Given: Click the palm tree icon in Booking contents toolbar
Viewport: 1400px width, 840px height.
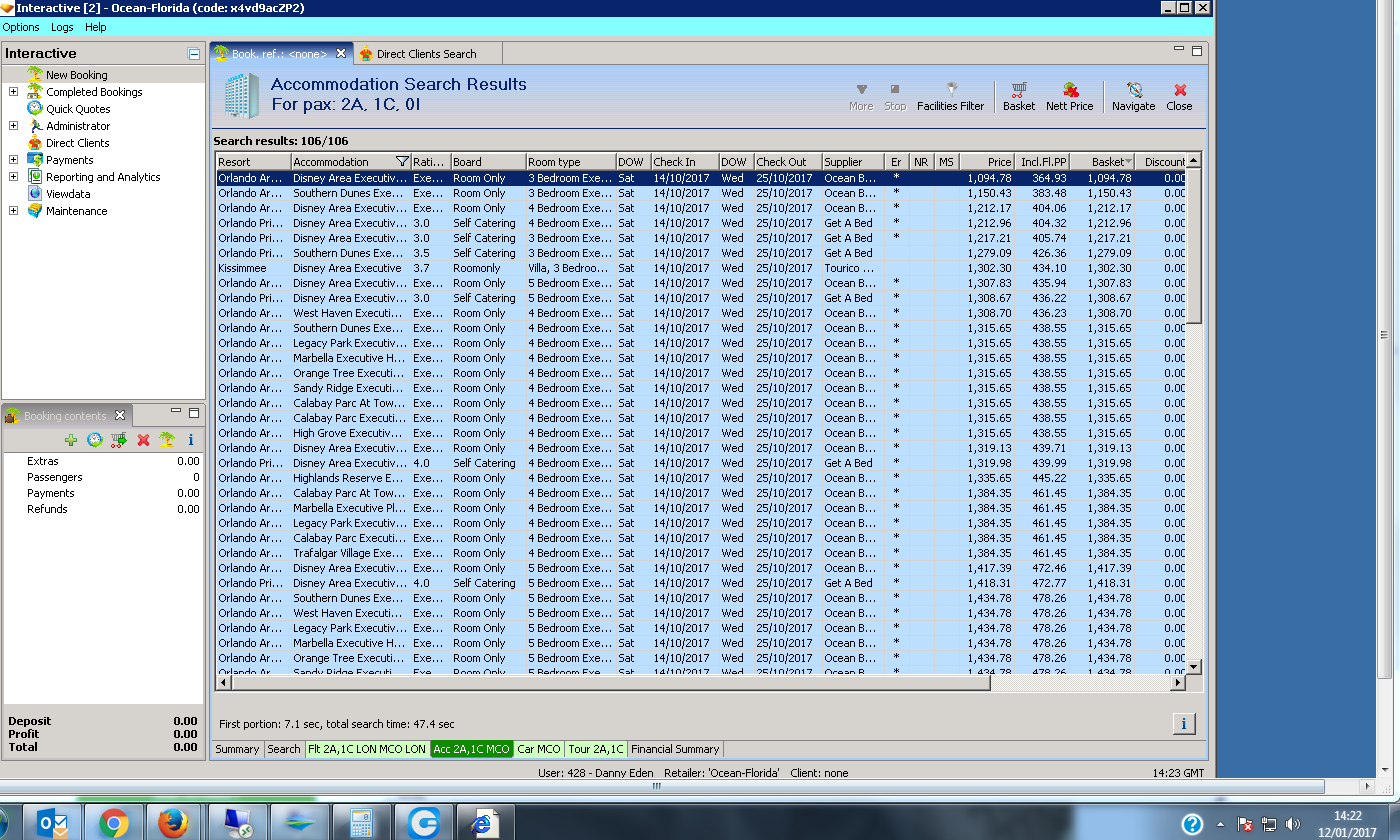Looking at the screenshot, I should pyautogui.click(x=167, y=440).
